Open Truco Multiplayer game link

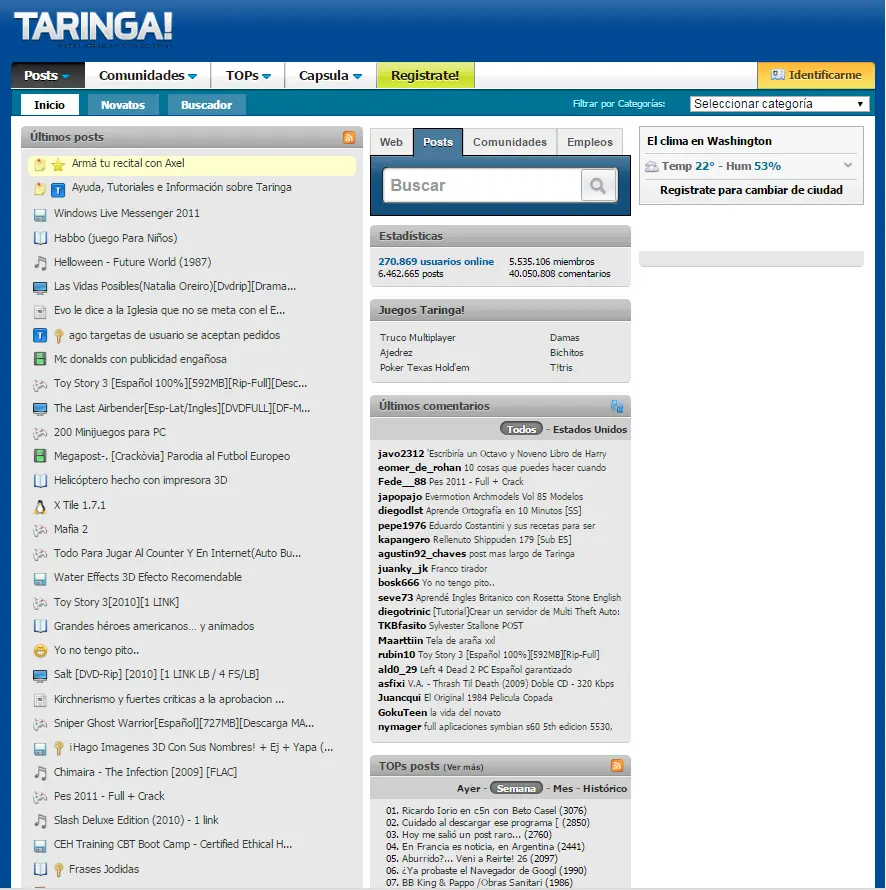coord(418,337)
